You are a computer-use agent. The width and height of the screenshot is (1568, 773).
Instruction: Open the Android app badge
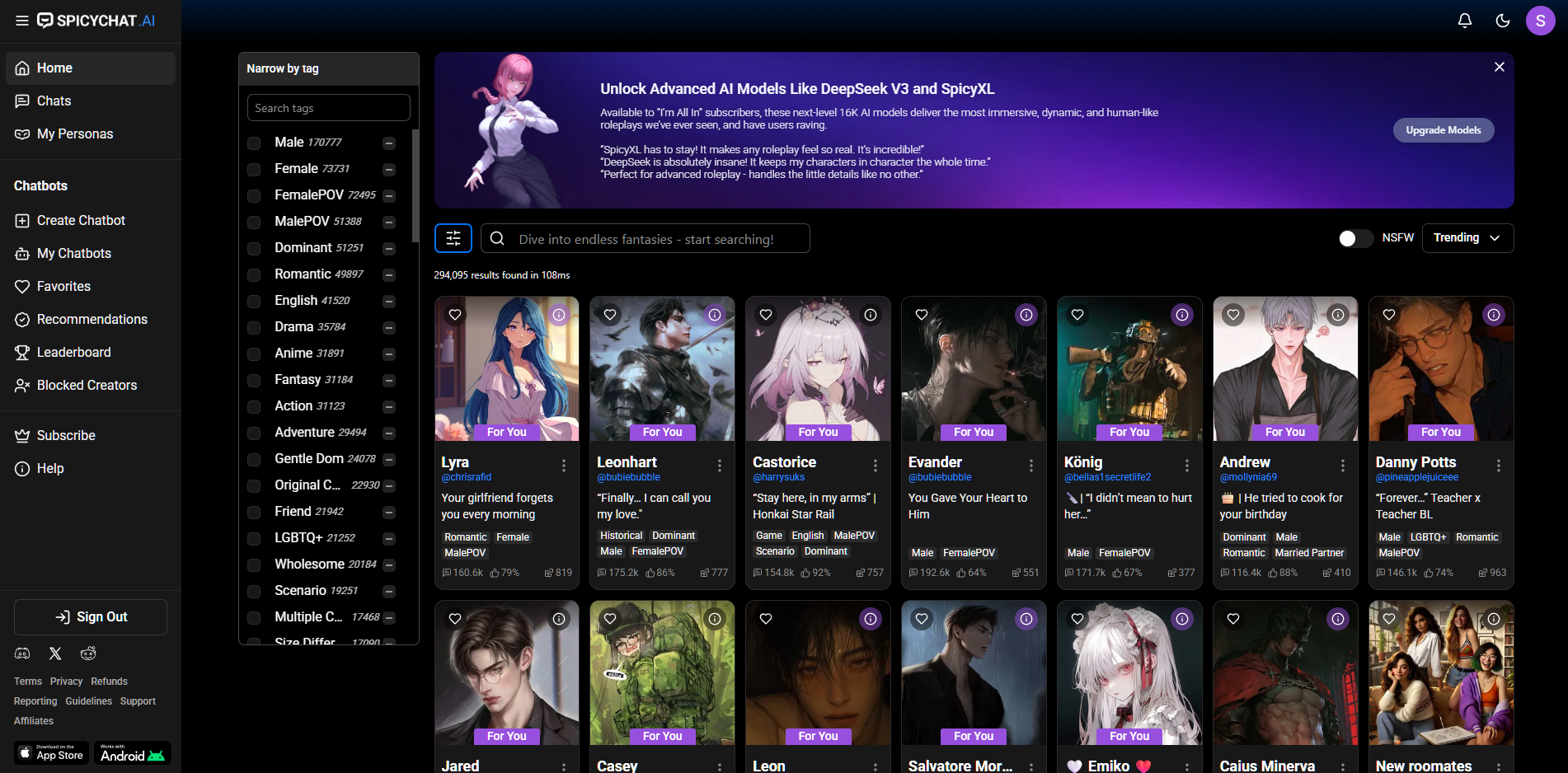tap(132, 753)
